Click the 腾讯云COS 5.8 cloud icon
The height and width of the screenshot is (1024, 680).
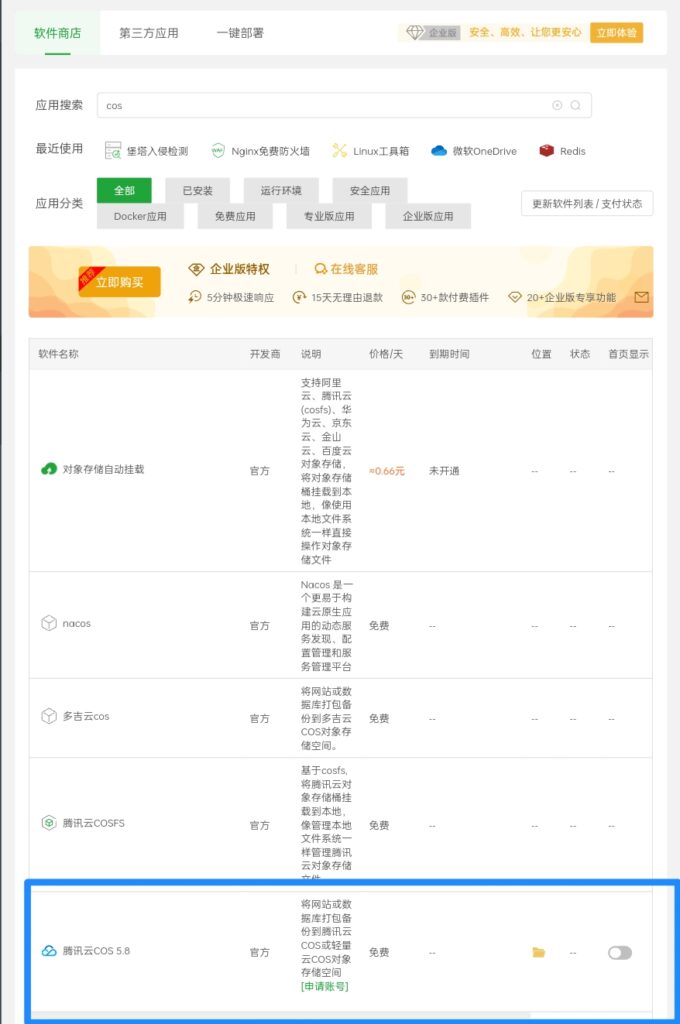[49, 951]
